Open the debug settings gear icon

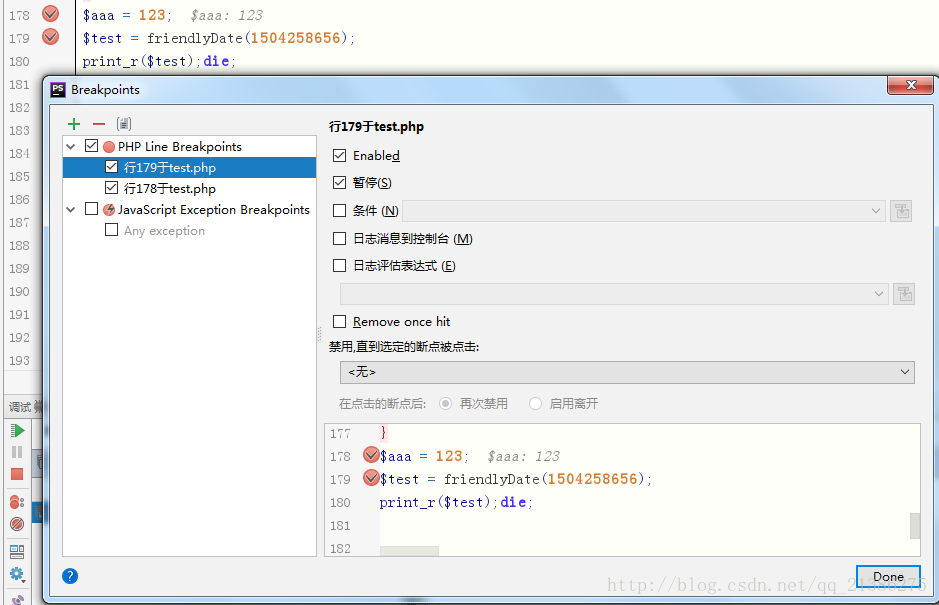point(17,574)
